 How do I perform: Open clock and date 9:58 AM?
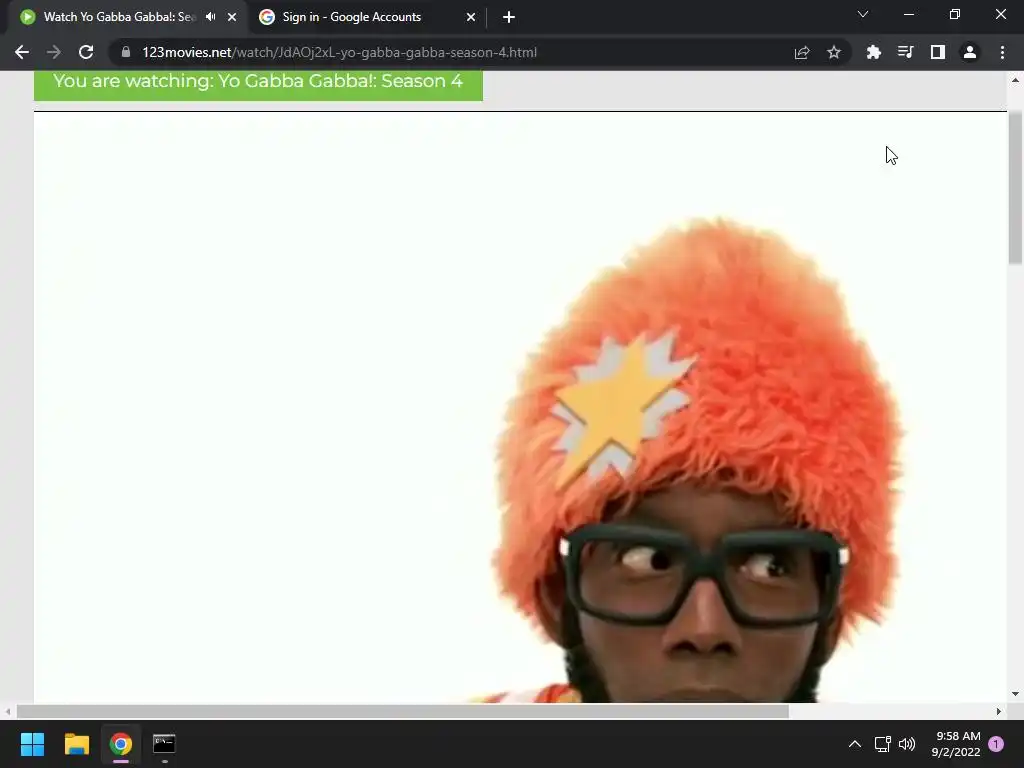pos(956,744)
